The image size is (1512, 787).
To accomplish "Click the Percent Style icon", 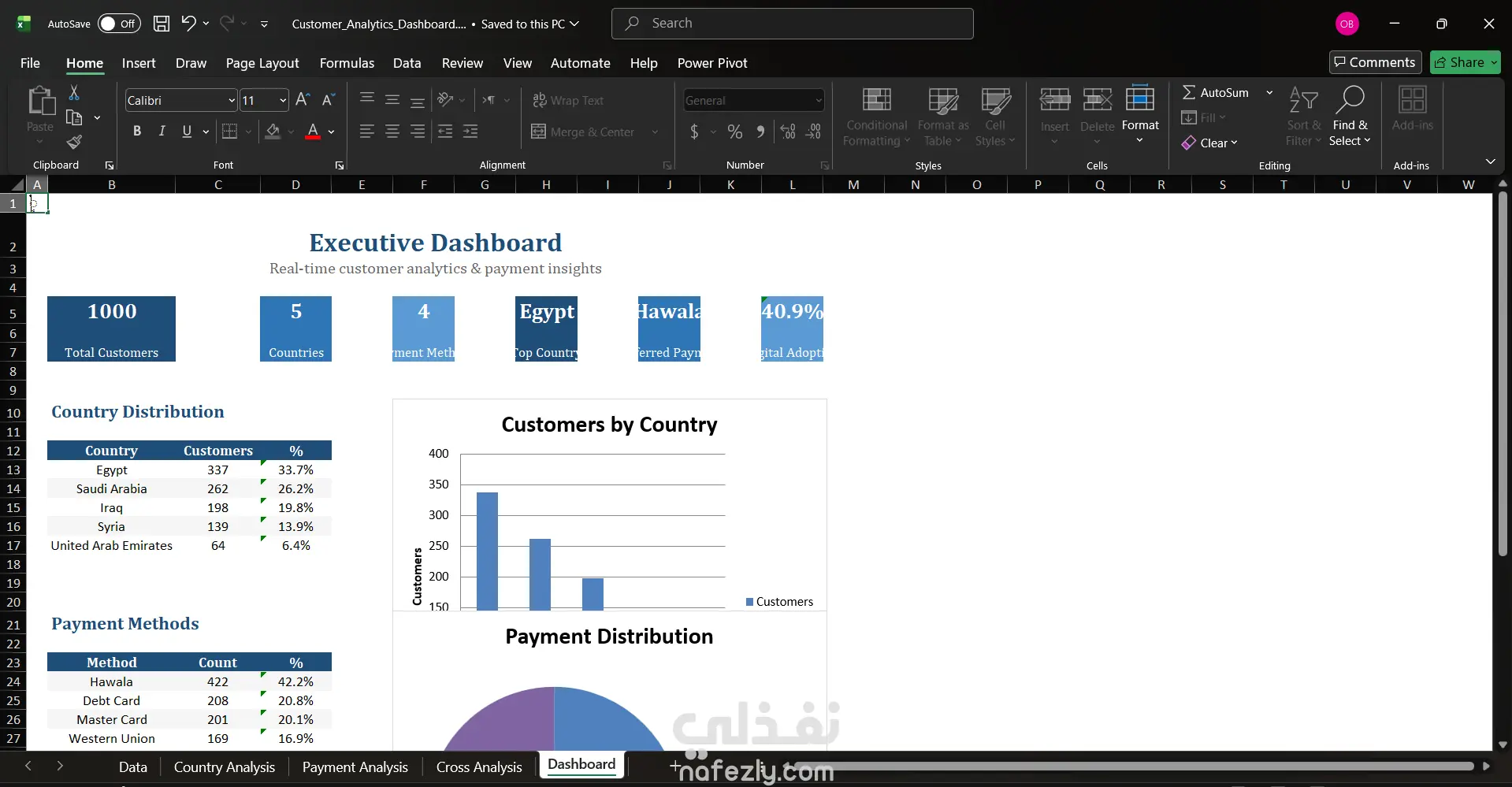I will coord(734,132).
